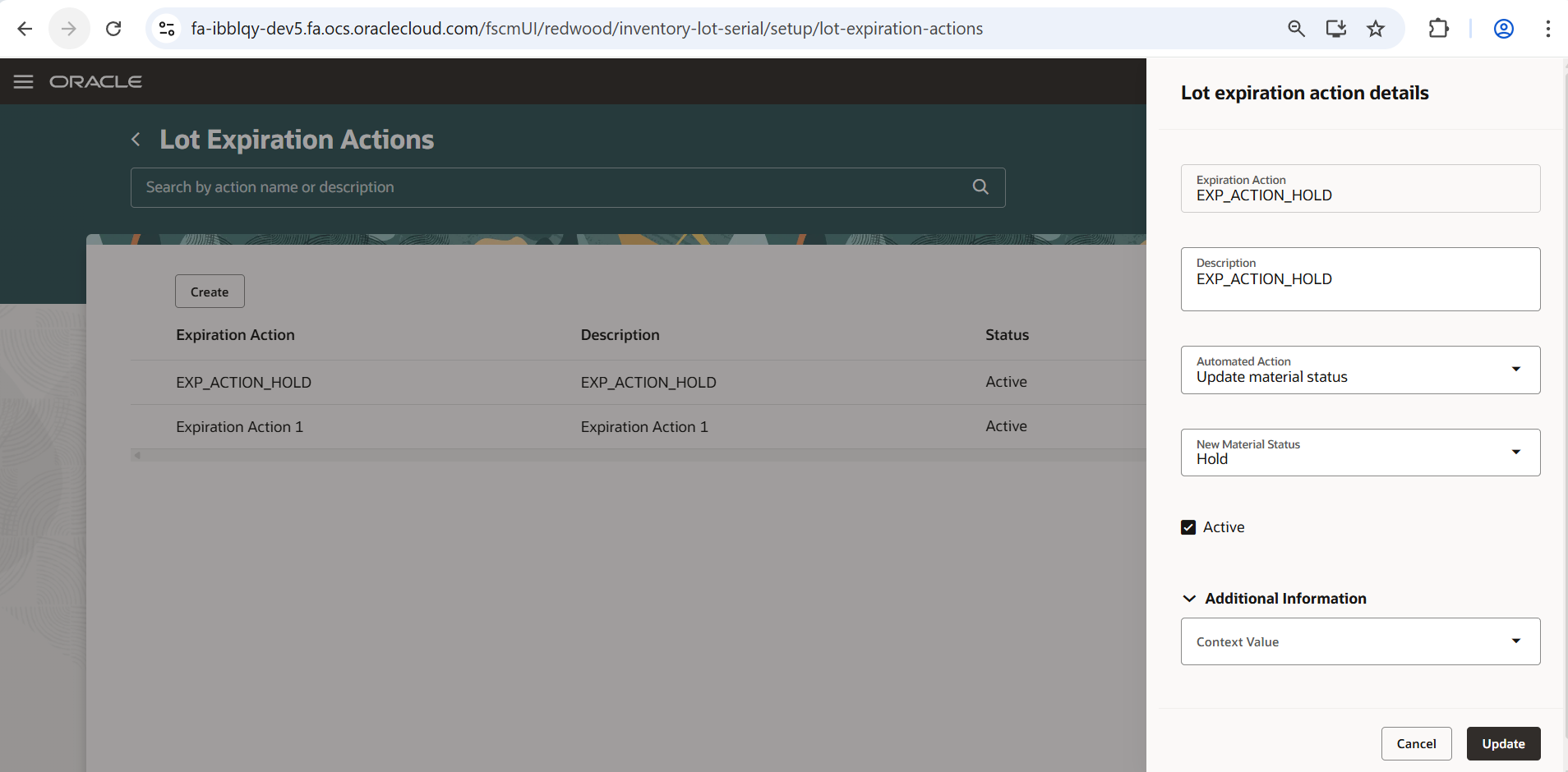Image resolution: width=1568 pixels, height=772 pixels.
Task: Select the EXP_ACTION_HOLD row in Expiration Action column
Action: click(x=243, y=382)
